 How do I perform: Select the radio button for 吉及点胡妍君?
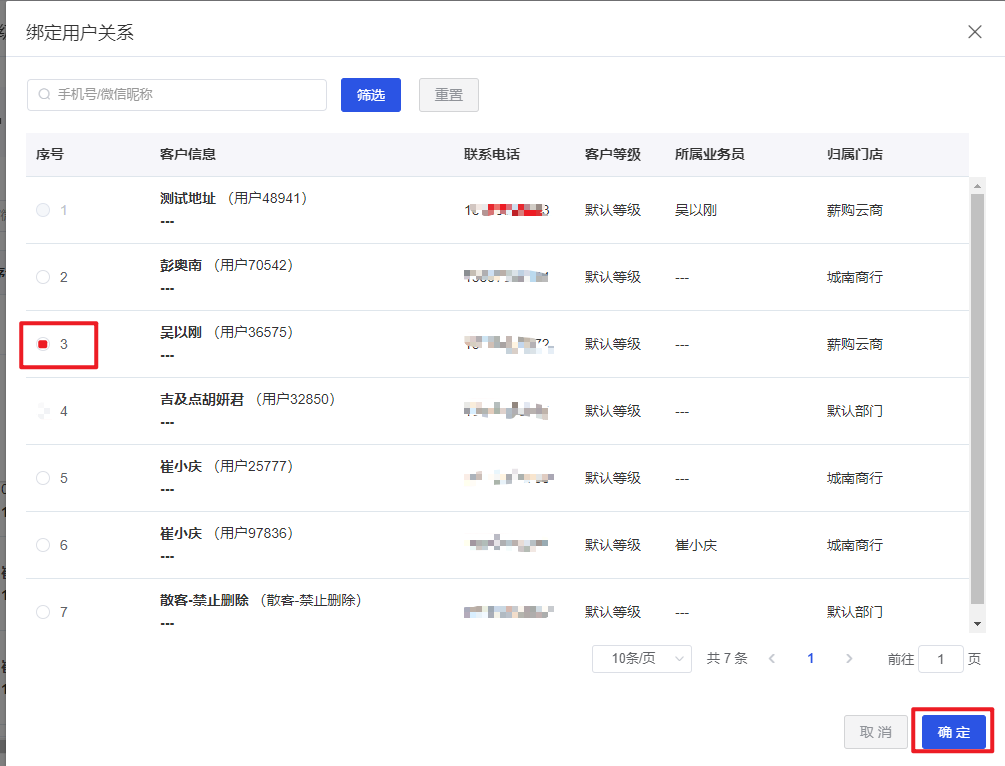40,410
